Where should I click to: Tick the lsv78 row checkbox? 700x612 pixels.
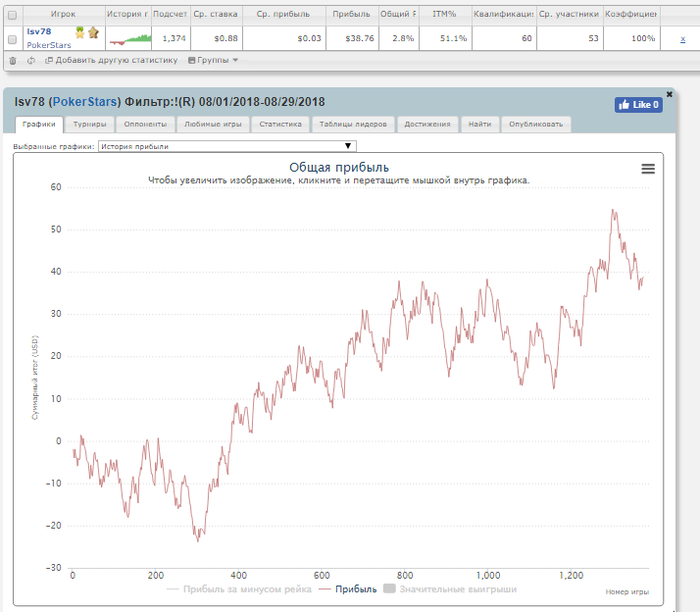(12, 40)
